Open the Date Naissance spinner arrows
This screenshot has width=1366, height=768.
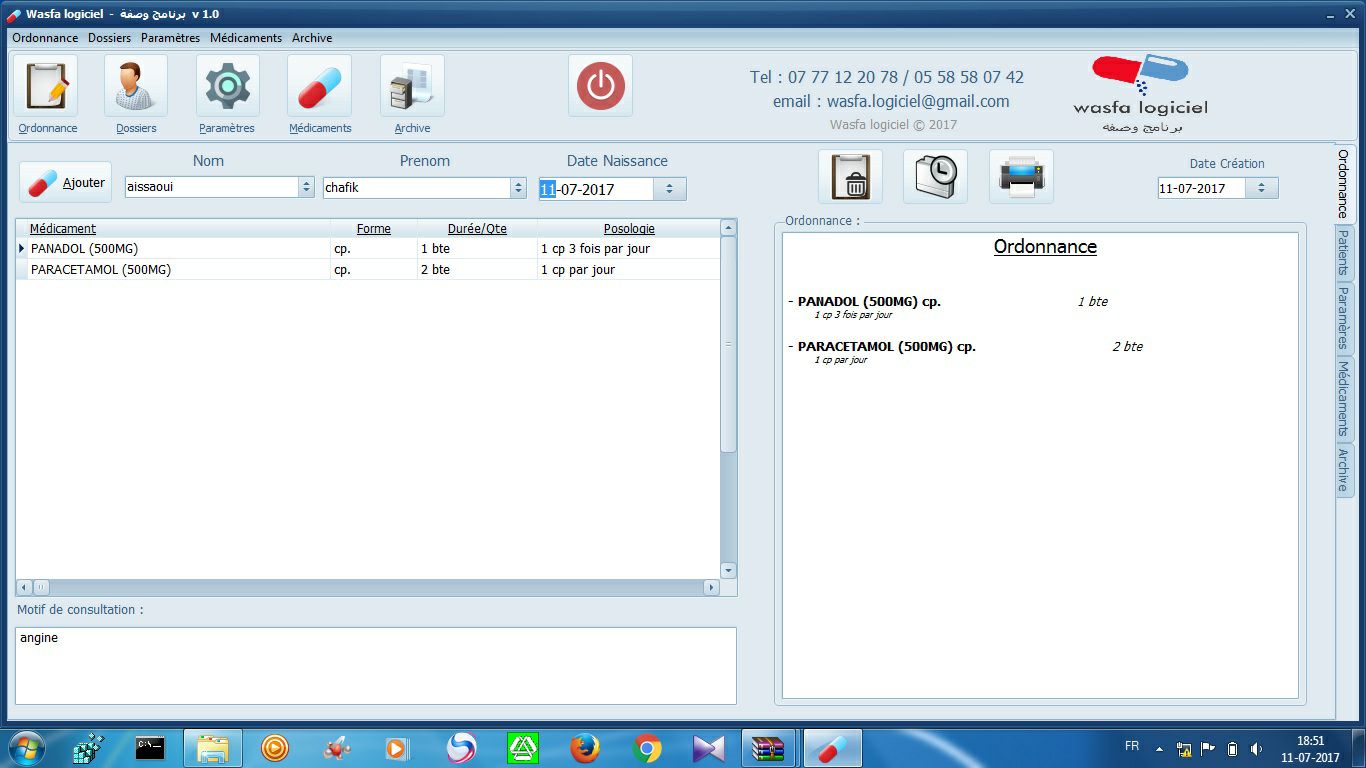[x=670, y=189]
